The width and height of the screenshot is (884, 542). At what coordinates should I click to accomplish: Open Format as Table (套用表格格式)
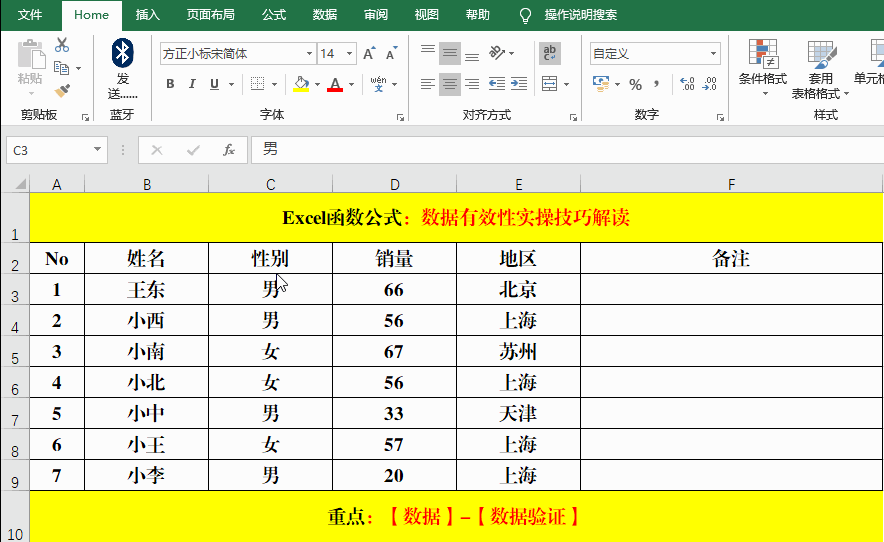[820, 69]
